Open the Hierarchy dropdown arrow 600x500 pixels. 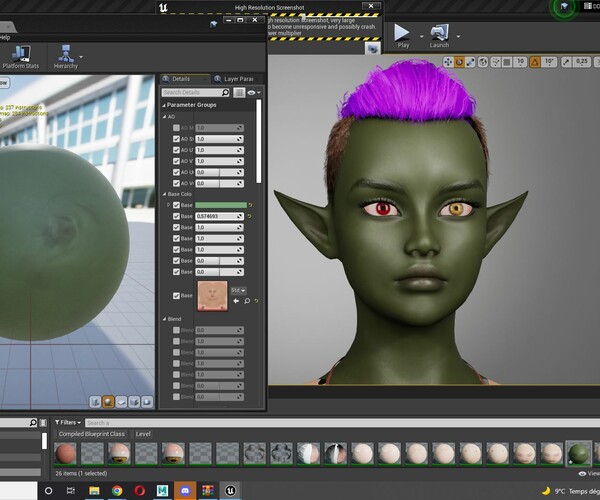[81, 57]
